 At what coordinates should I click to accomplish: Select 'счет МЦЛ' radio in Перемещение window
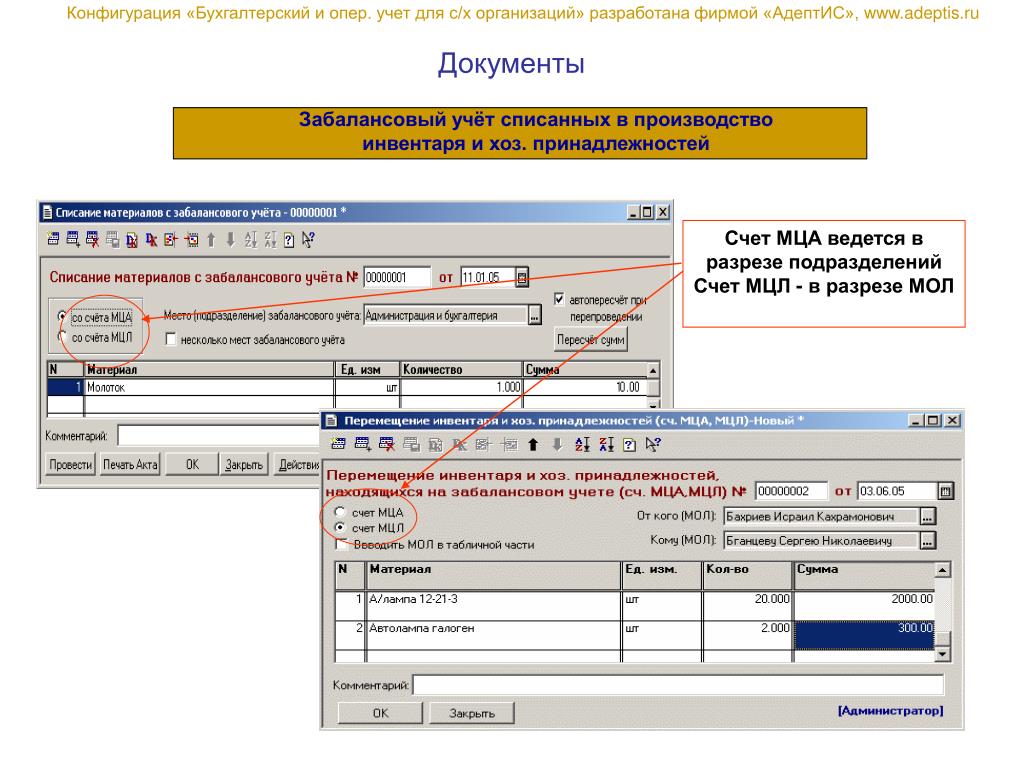coord(340,527)
